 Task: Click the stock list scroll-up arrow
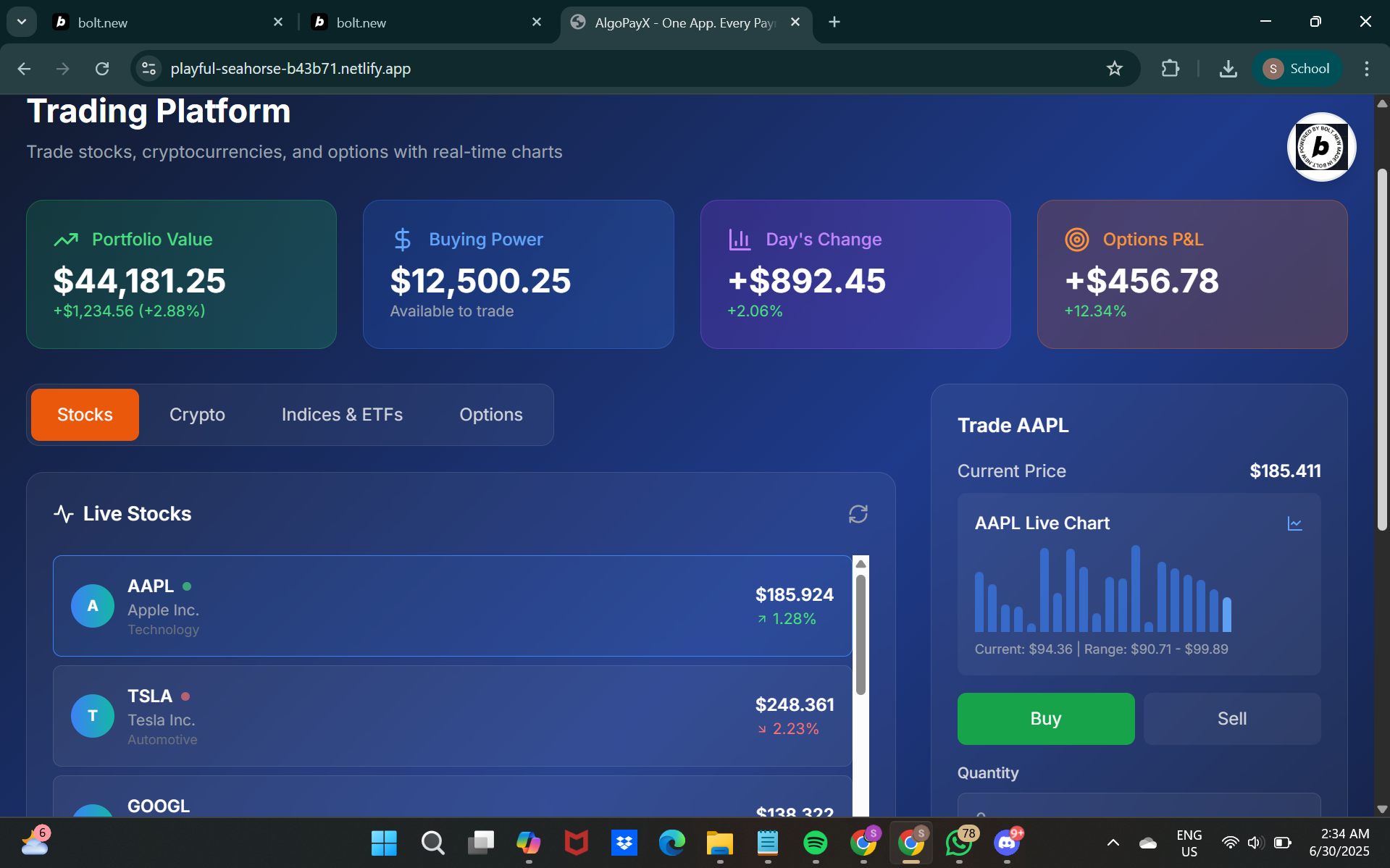[861, 564]
